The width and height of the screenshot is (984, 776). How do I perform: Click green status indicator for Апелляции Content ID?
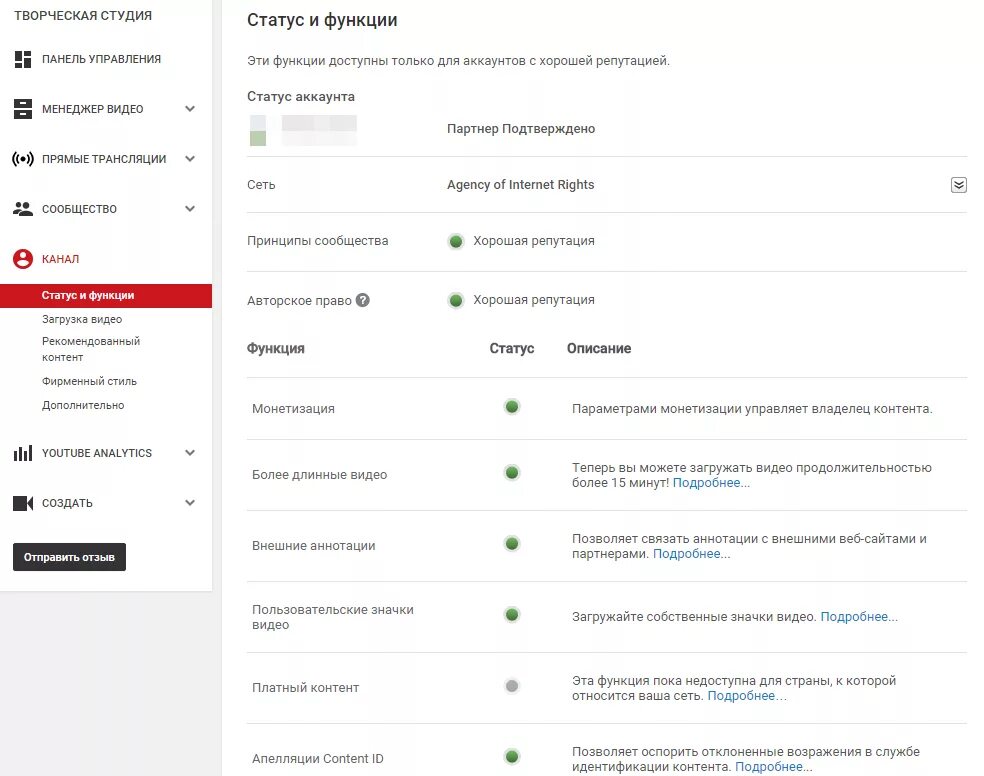512,757
